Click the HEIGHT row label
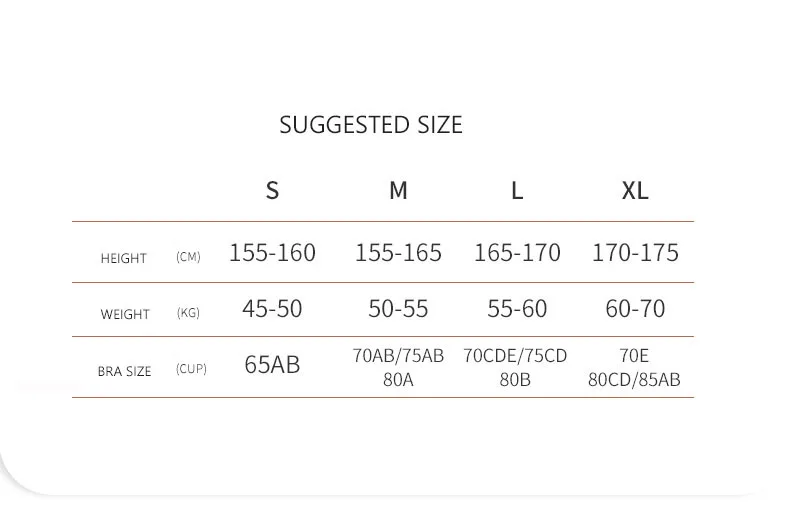Viewport: 790px width, 529px height. point(124,258)
